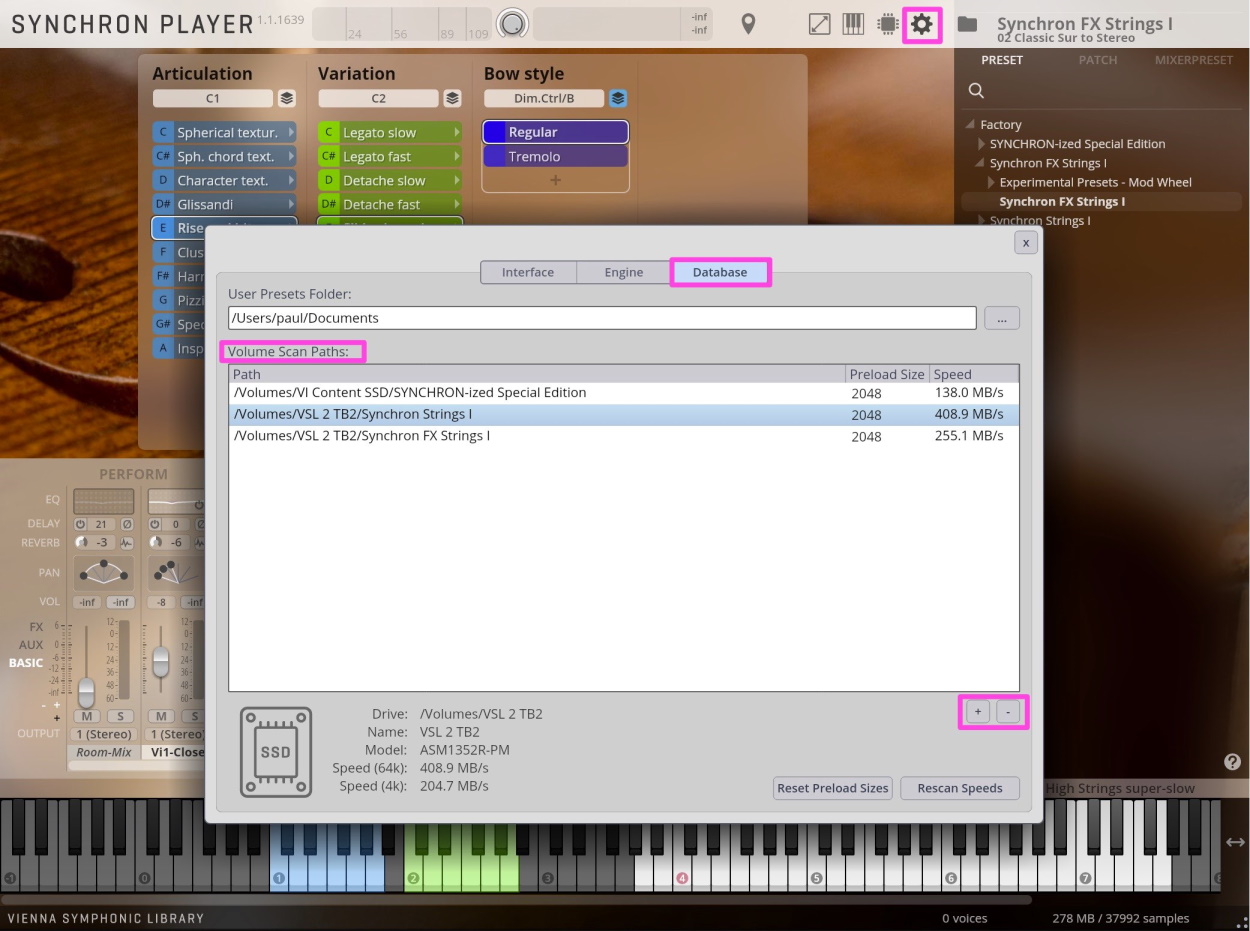
Task: Open the PATCH browser tab
Action: point(1098,60)
